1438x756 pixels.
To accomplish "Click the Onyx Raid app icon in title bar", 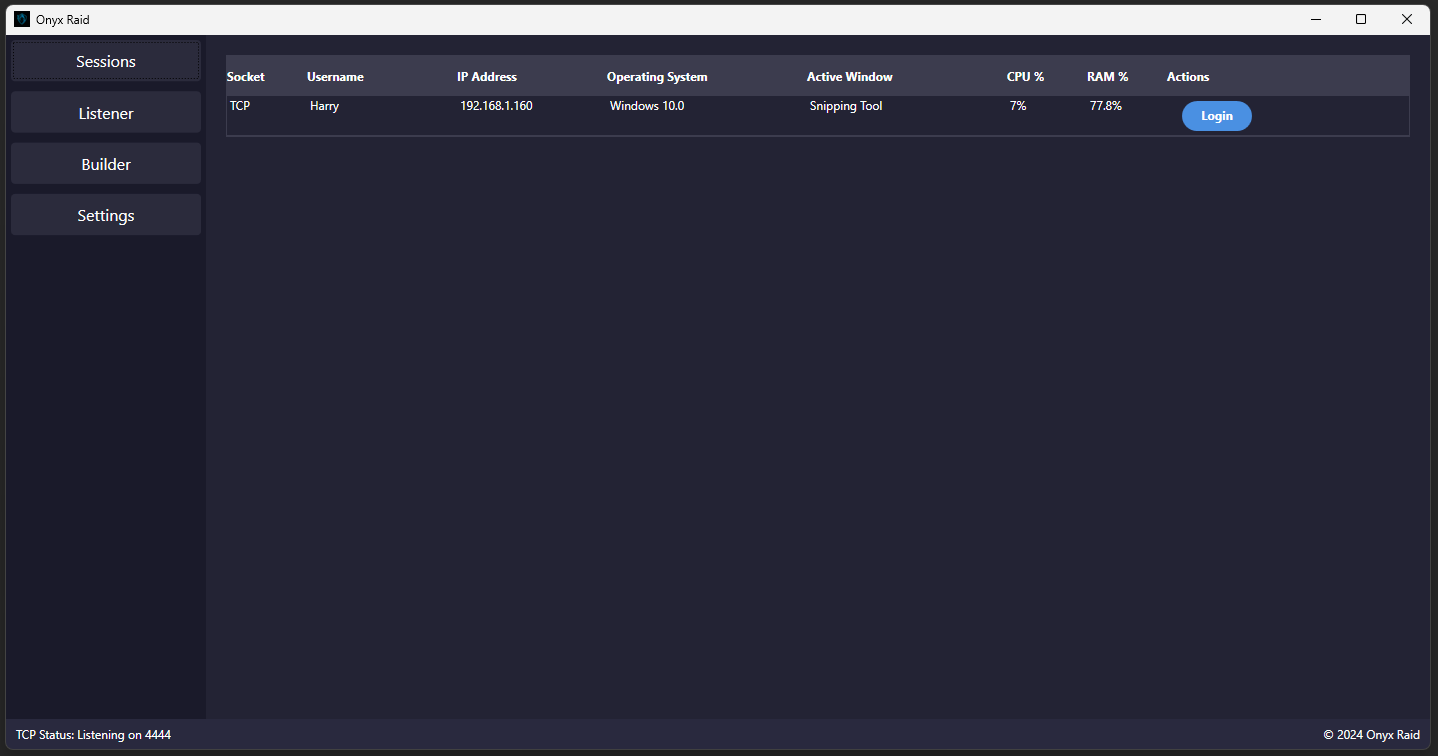I will click(21, 19).
